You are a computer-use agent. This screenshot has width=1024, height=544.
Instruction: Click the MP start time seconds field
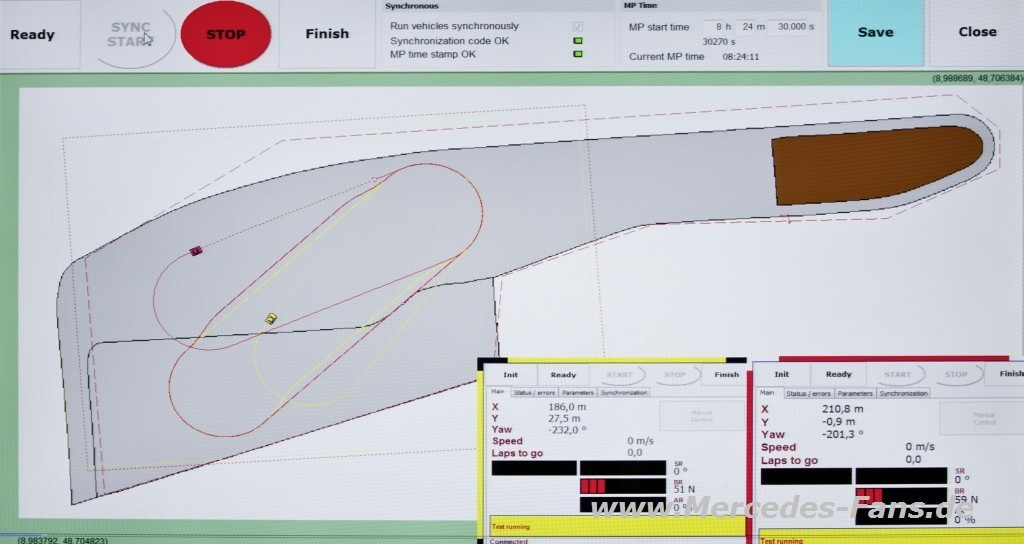[x=793, y=27]
